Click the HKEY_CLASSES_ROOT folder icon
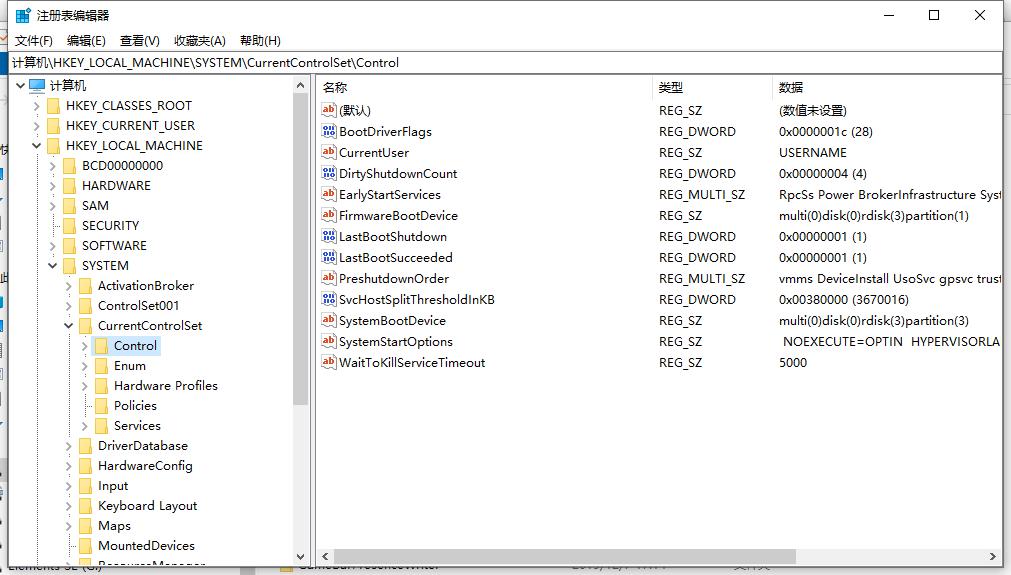This screenshot has height=575, width=1011. click(54, 106)
